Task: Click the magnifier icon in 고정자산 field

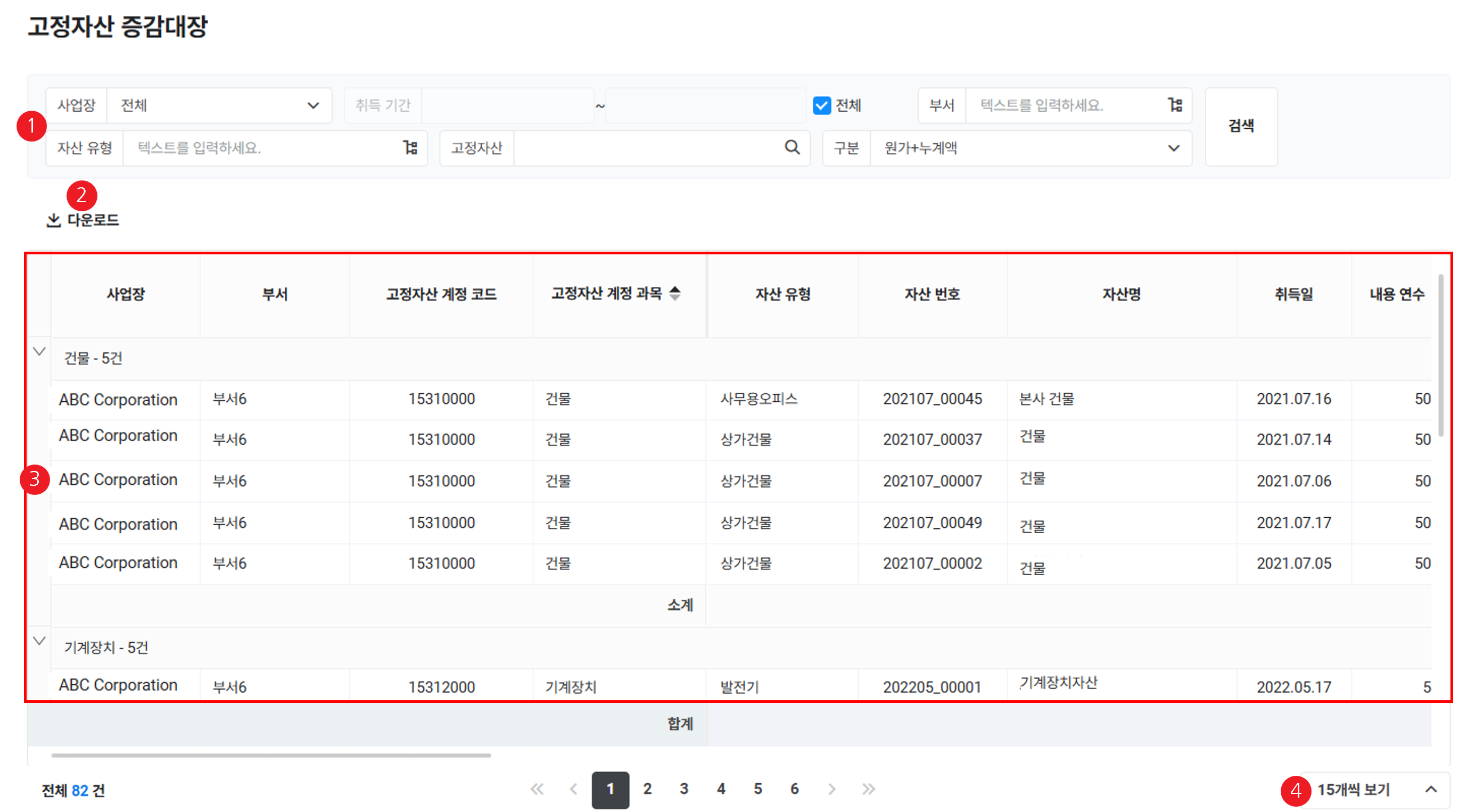Action: pos(792,148)
